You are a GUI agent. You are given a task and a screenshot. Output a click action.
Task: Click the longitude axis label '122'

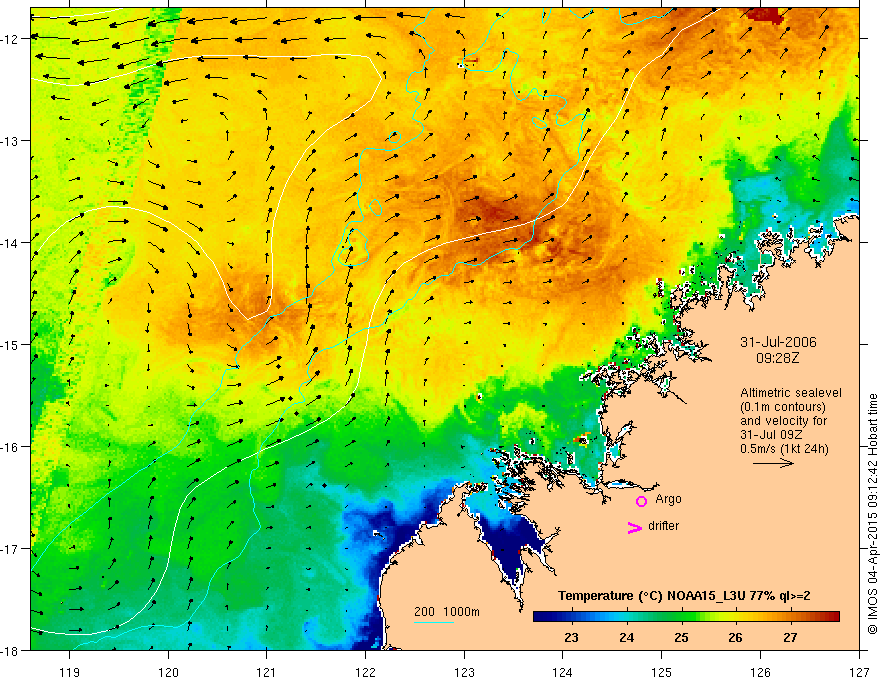click(x=365, y=672)
